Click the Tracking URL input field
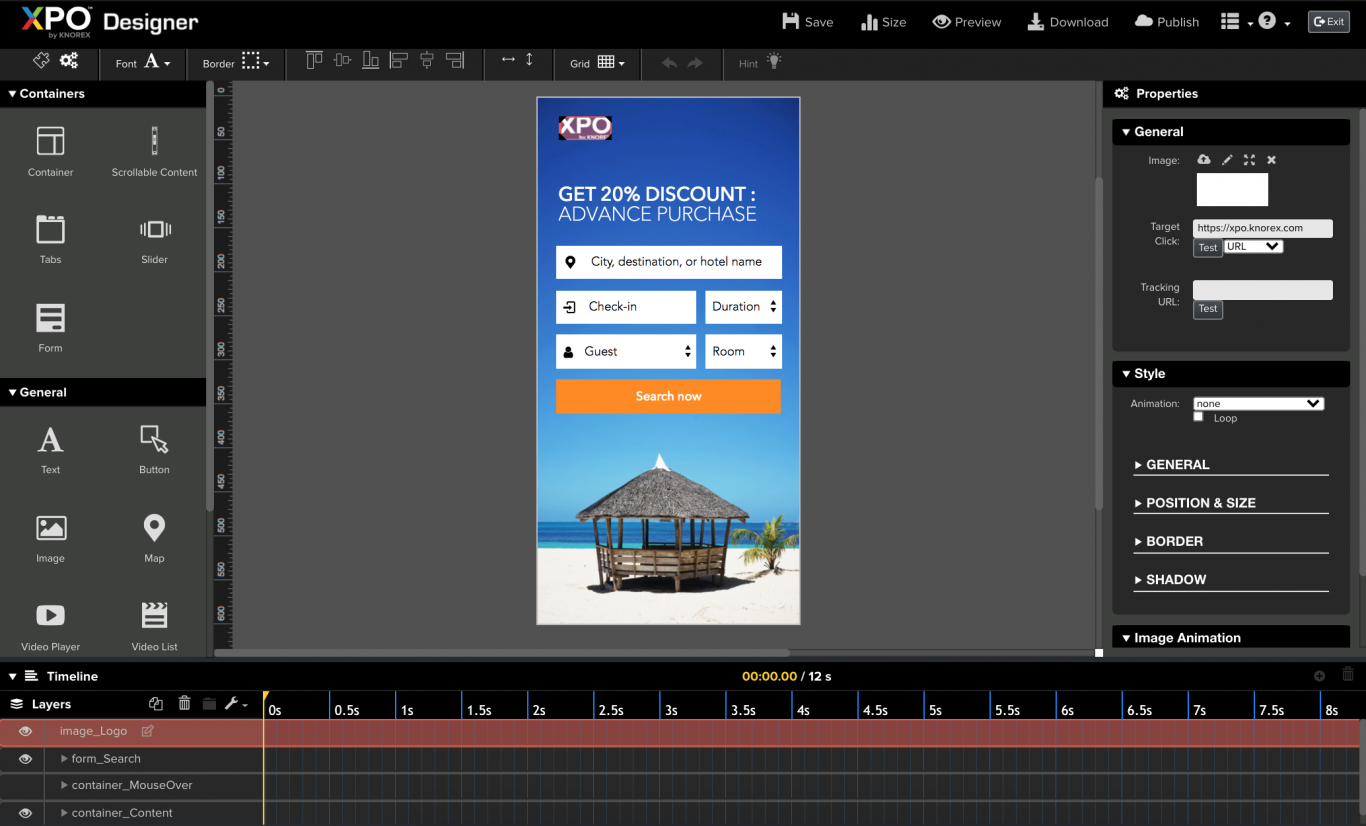 pyautogui.click(x=1262, y=290)
